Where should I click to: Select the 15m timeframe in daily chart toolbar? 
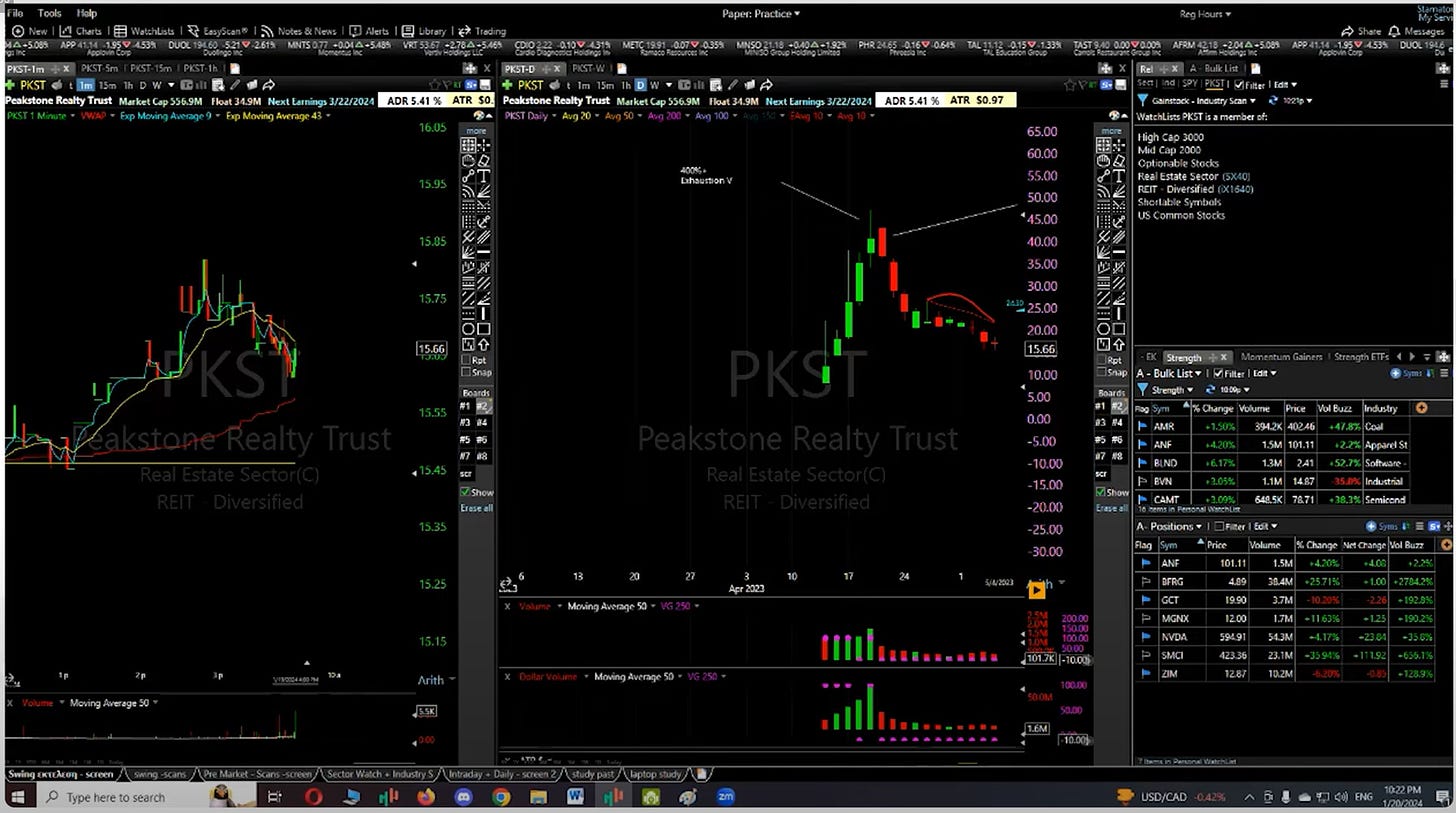605,85
